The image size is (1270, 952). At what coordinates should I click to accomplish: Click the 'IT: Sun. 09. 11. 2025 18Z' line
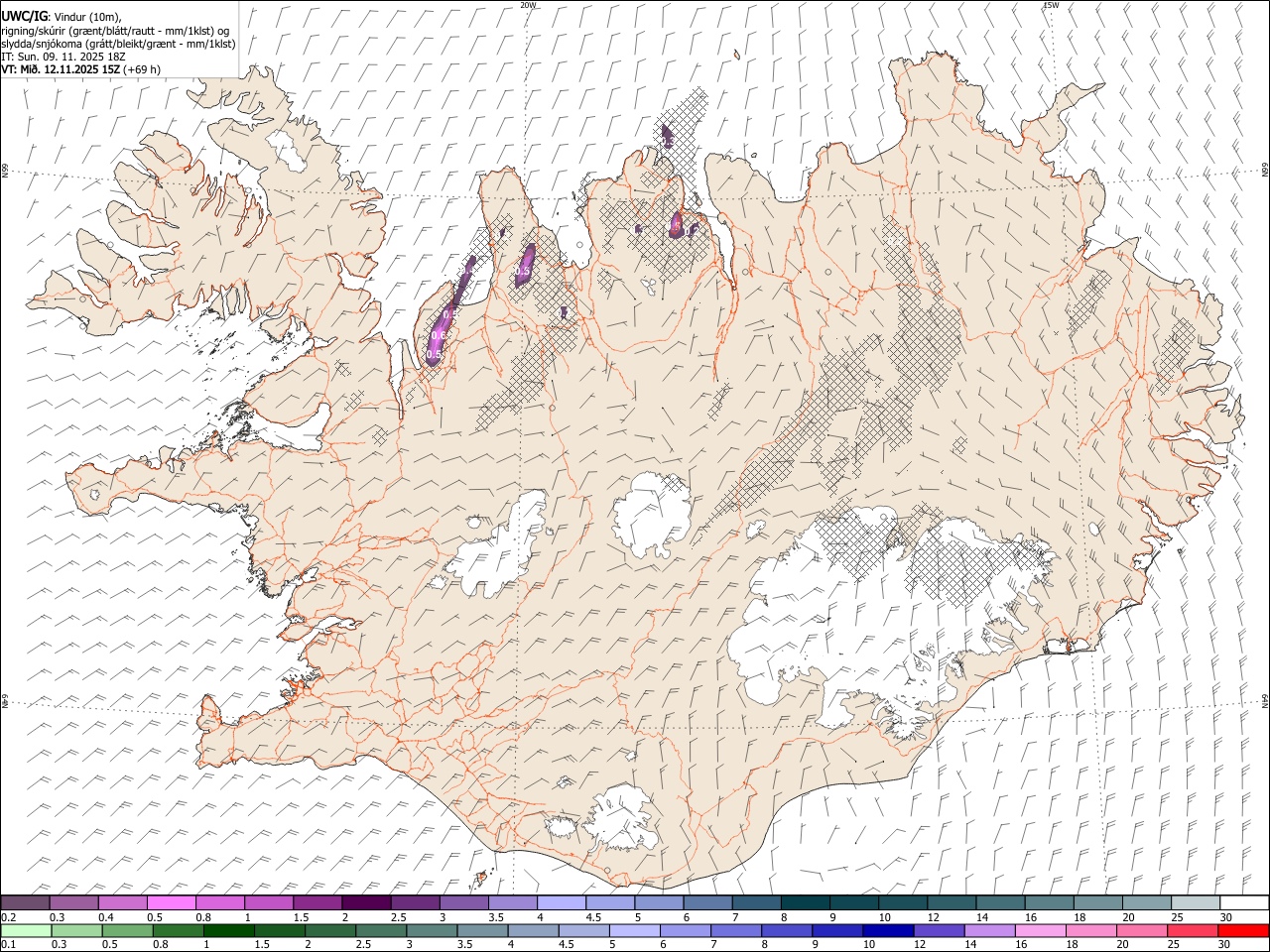(63, 57)
